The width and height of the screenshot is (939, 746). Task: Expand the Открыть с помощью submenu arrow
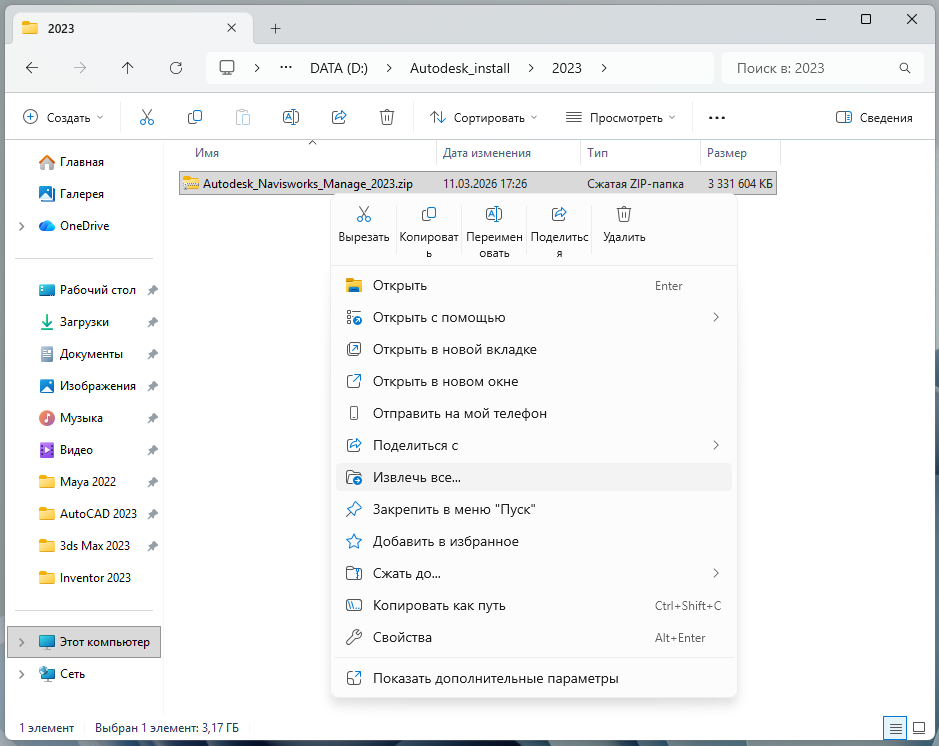716,317
